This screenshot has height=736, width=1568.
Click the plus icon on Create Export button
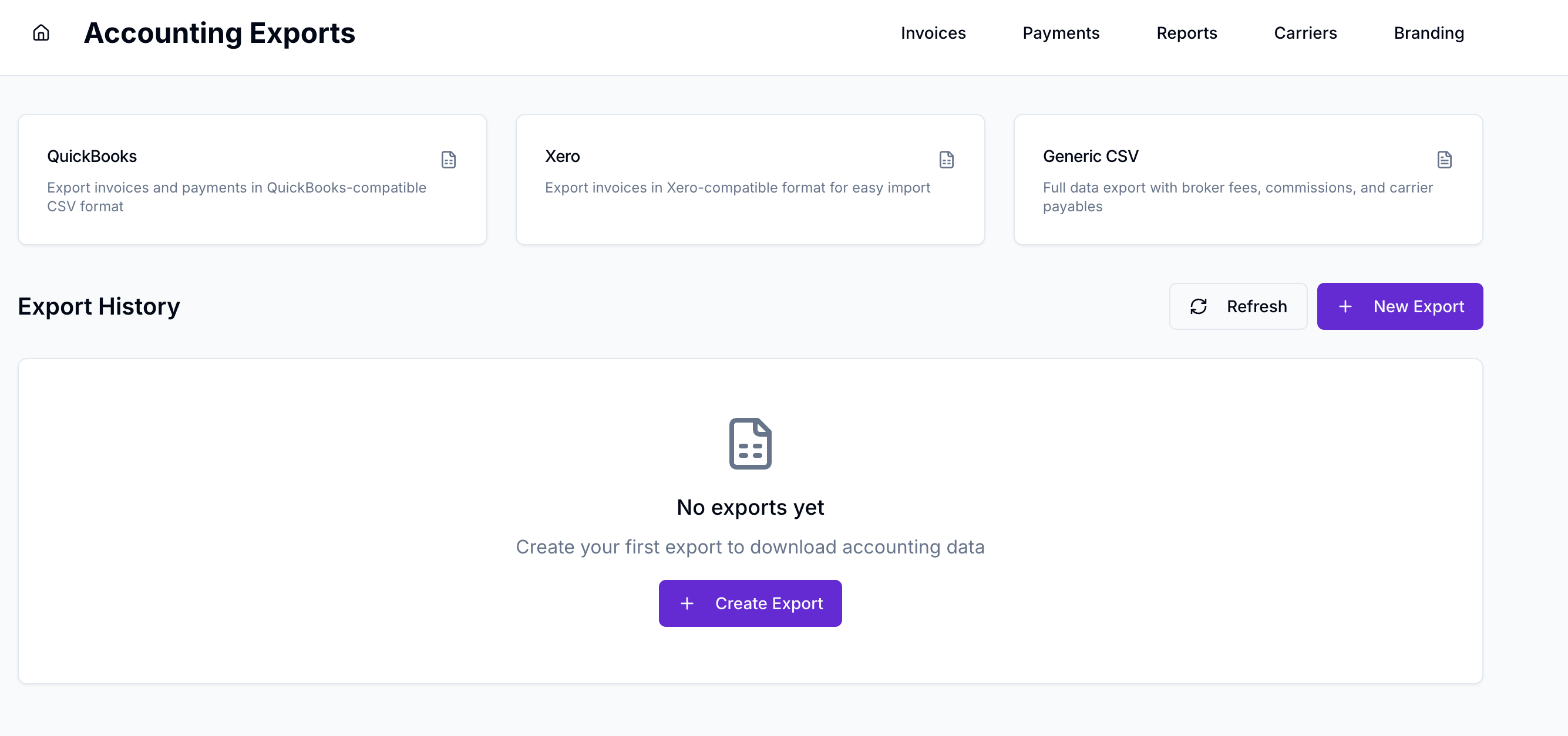[687, 603]
